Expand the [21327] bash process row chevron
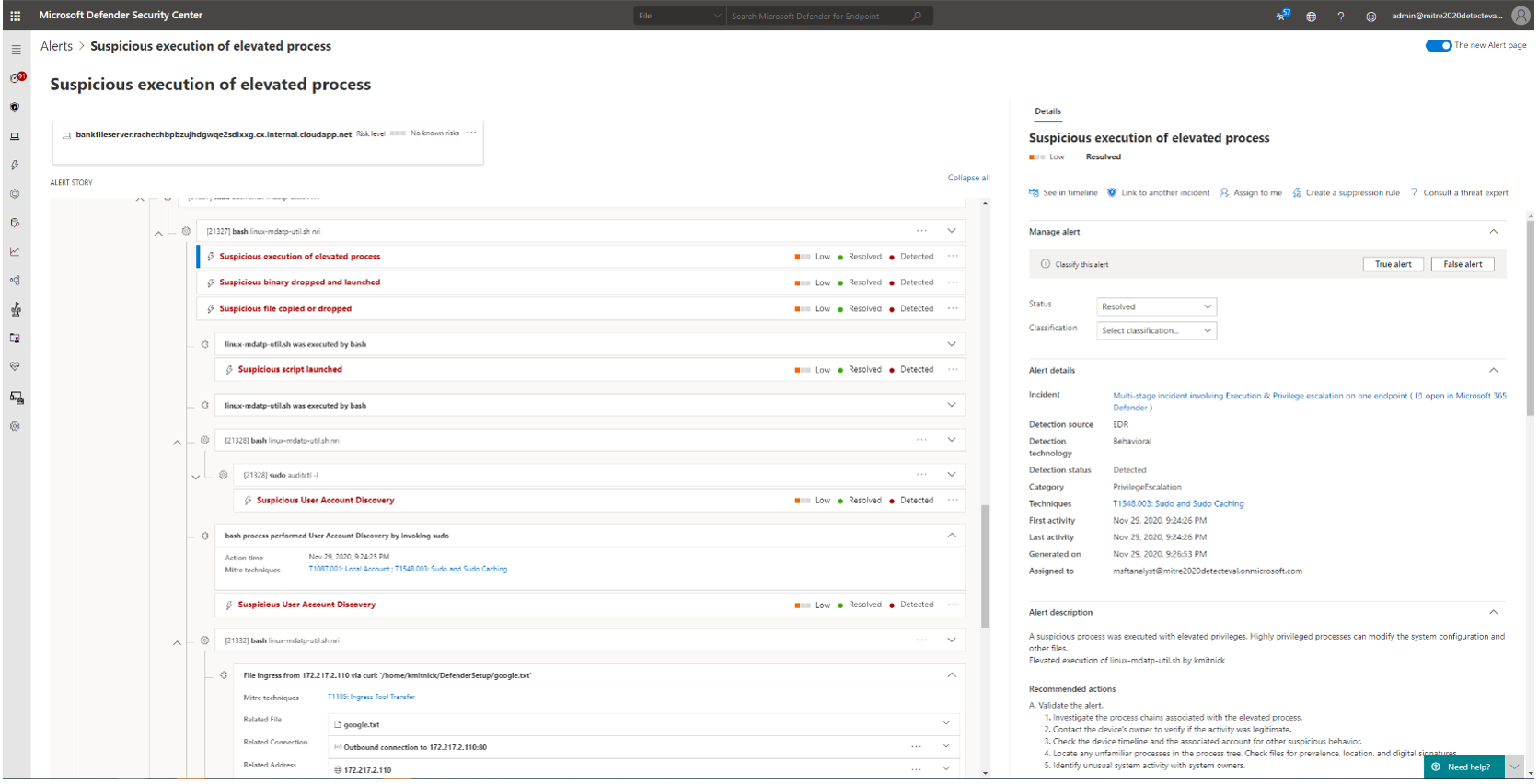 952,231
